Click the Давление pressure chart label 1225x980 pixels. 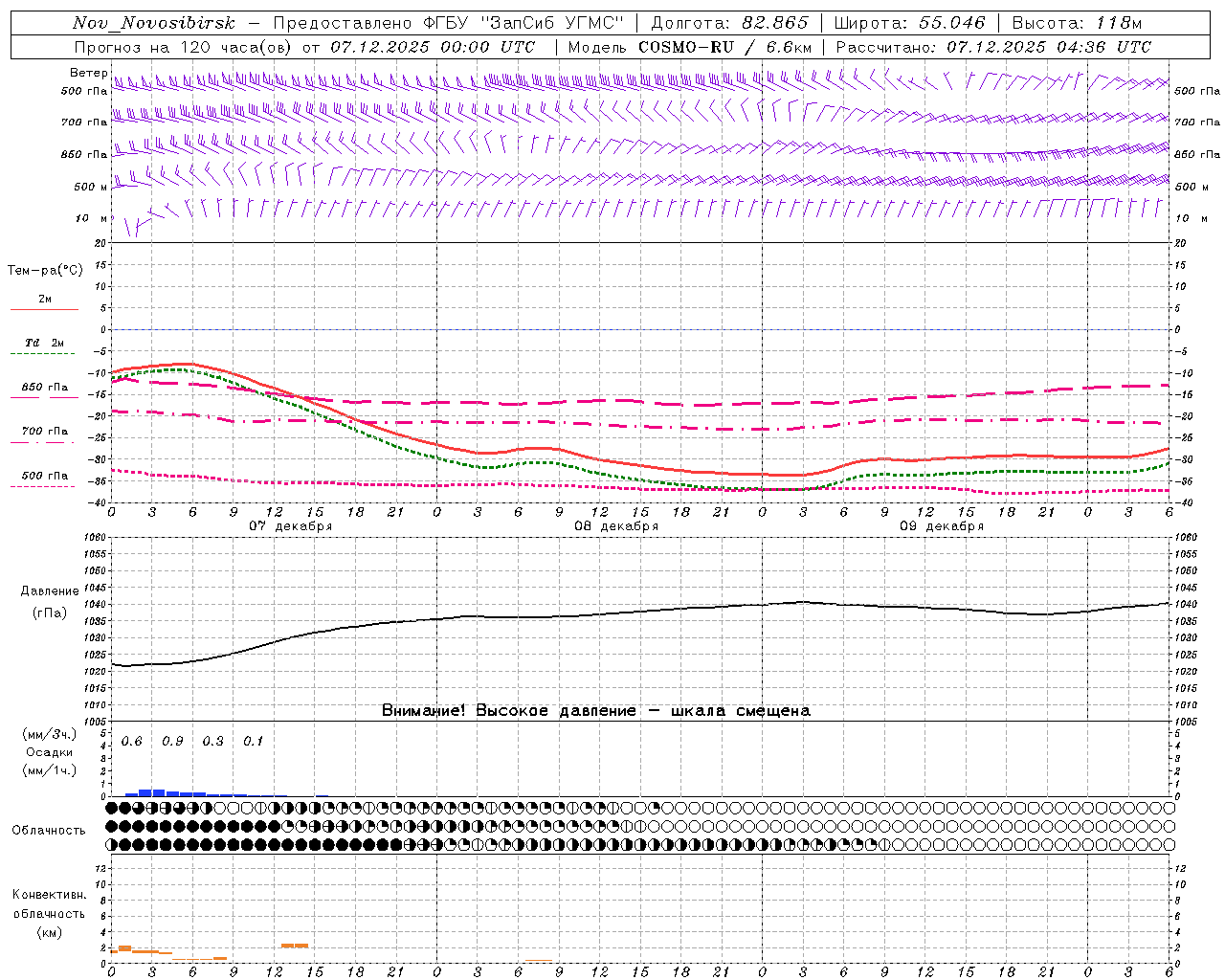click(x=50, y=591)
